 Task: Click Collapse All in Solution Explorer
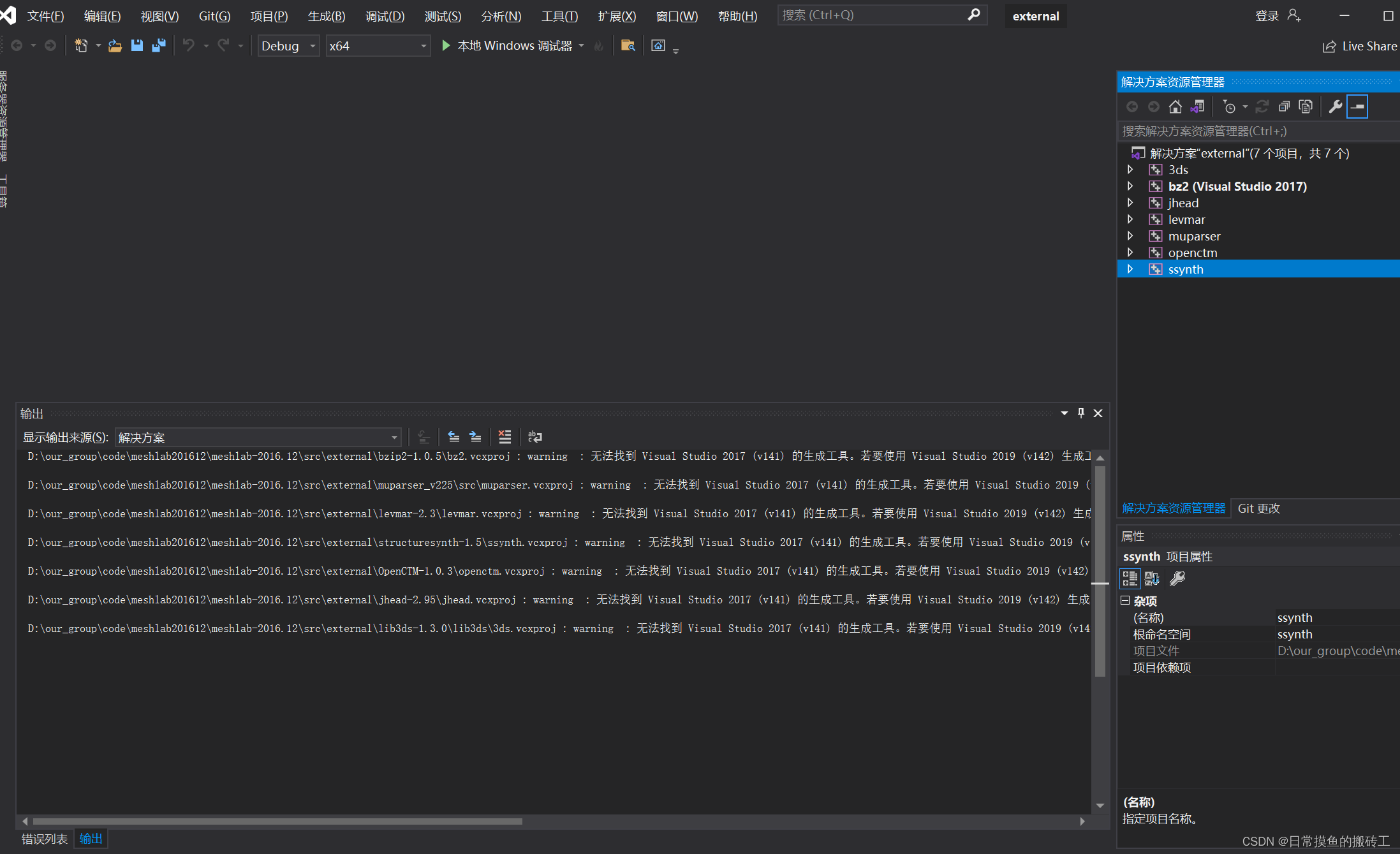click(x=1284, y=107)
